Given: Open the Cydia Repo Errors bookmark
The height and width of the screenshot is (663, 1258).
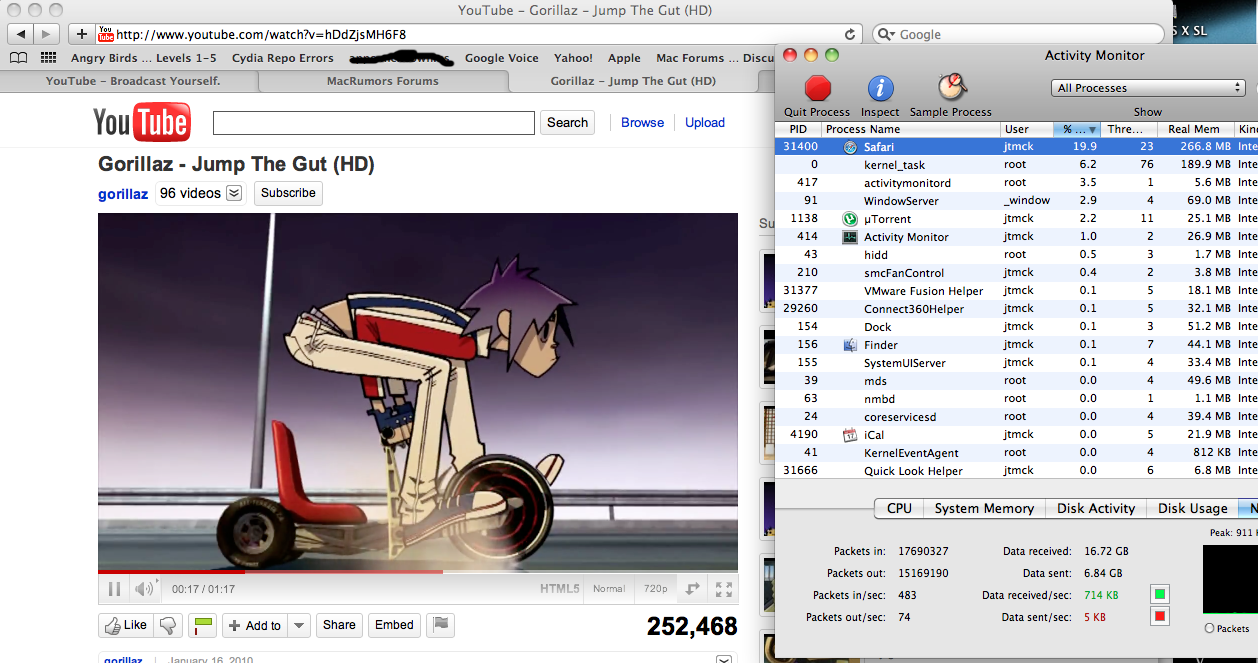Looking at the screenshot, I should (x=283, y=58).
